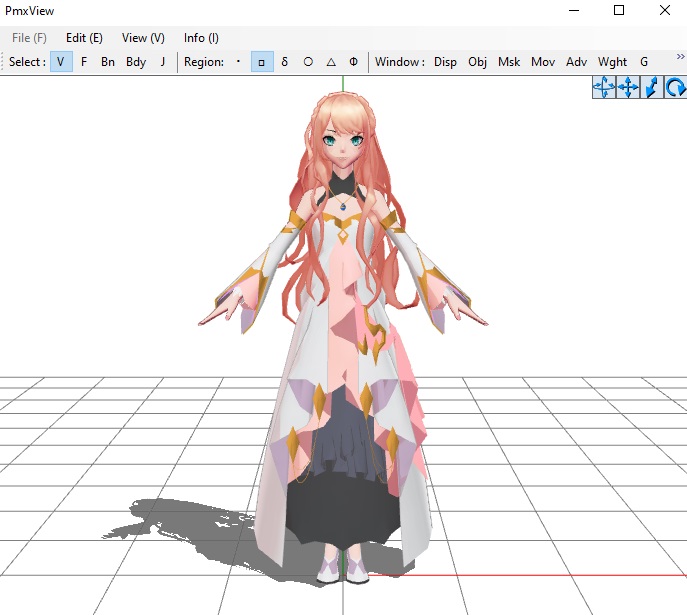Click the zoom view arrow icon
Image resolution: width=687 pixels, height=615 pixels.
pos(652,87)
